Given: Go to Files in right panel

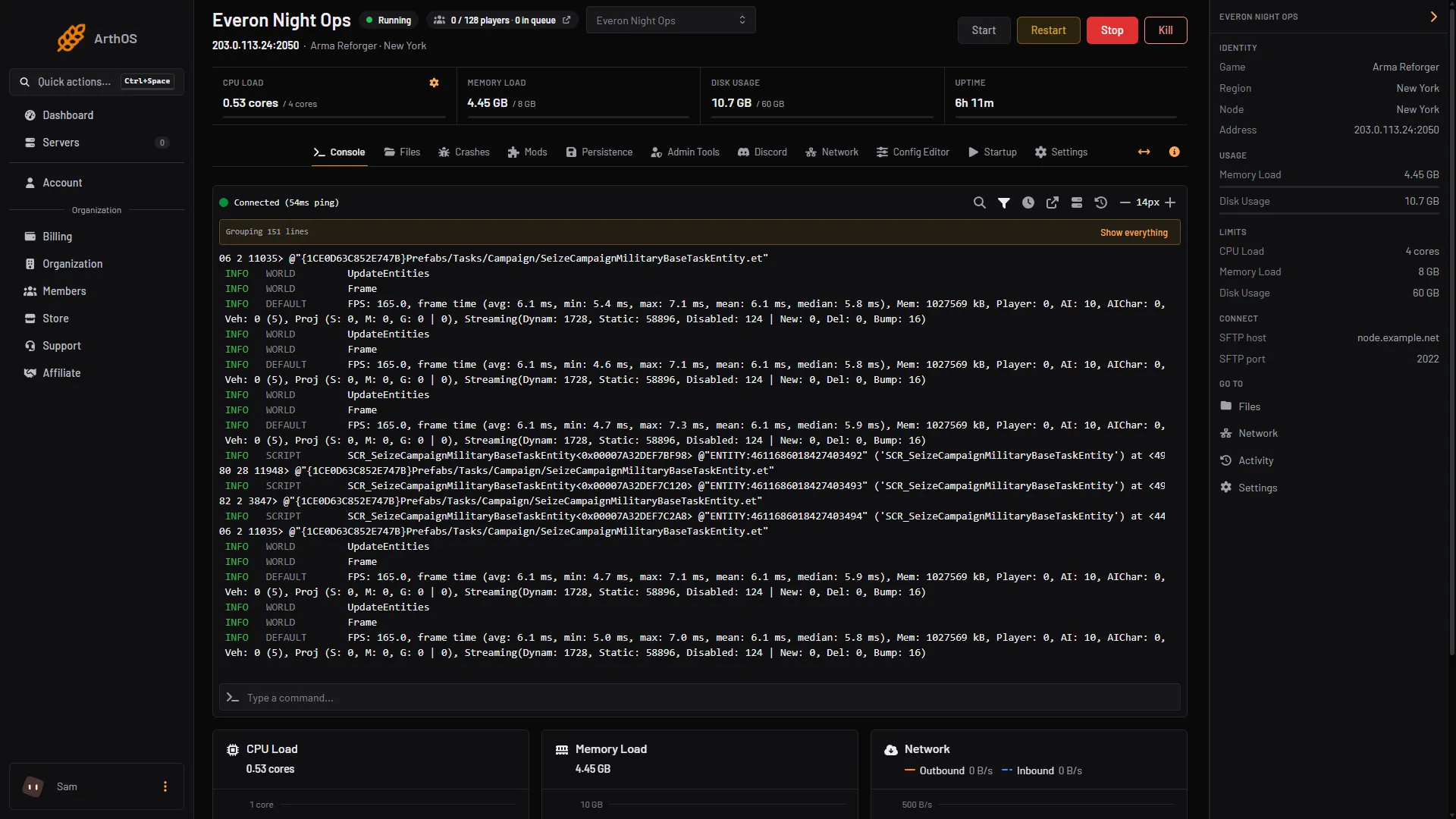Looking at the screenshot, I should (x=1240, y=406).
